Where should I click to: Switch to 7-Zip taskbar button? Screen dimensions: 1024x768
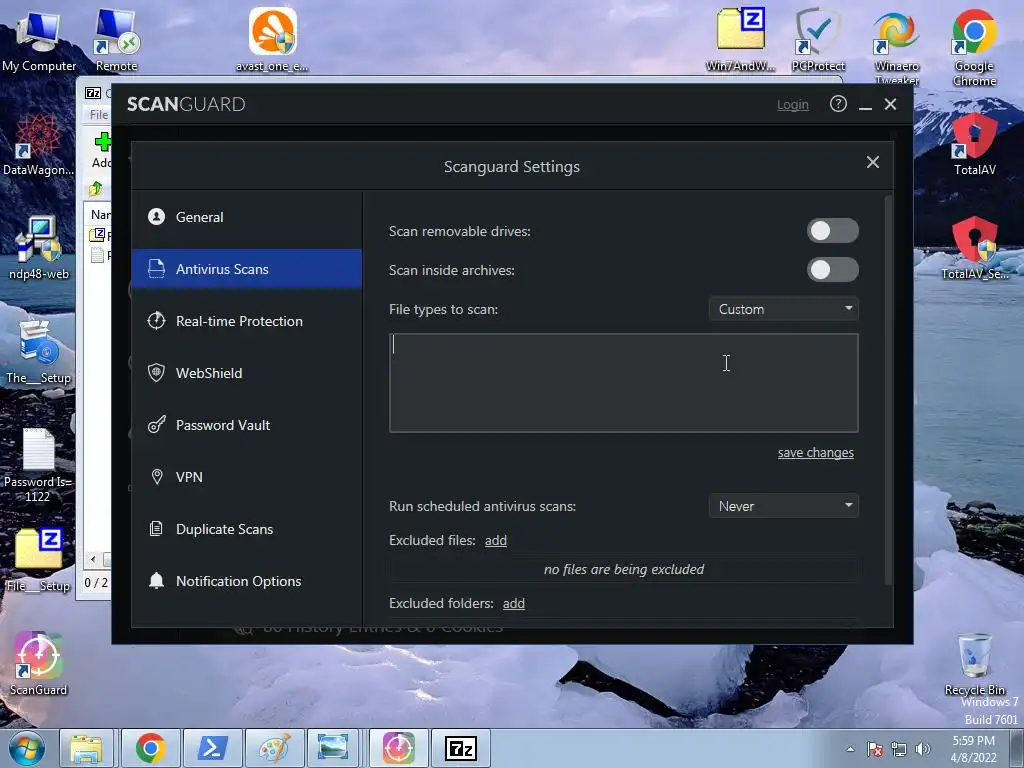460,748
